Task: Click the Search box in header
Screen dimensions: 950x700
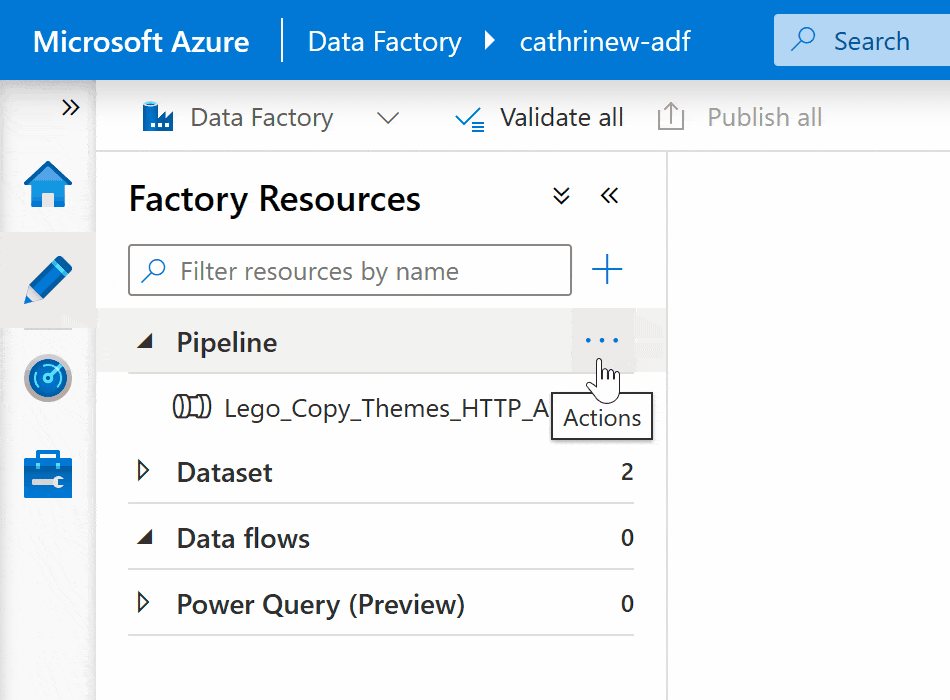Action: [x=860, y=41]
